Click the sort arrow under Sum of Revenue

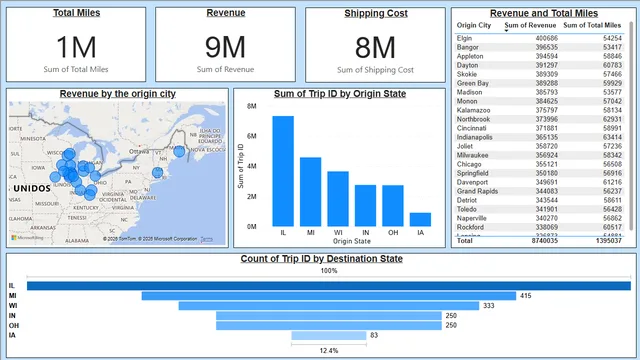pyautogui.click(x=506, y=31)
